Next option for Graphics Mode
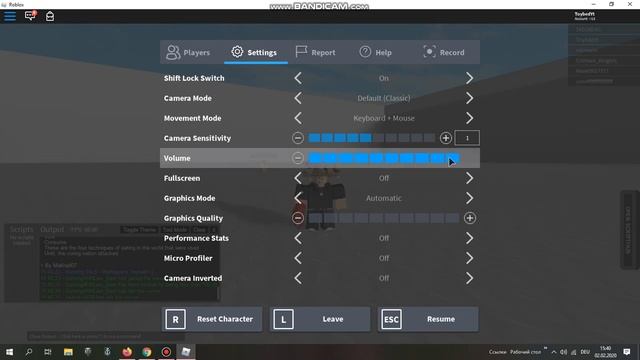The width and height of the screenshot is (640, 360). 469,198
